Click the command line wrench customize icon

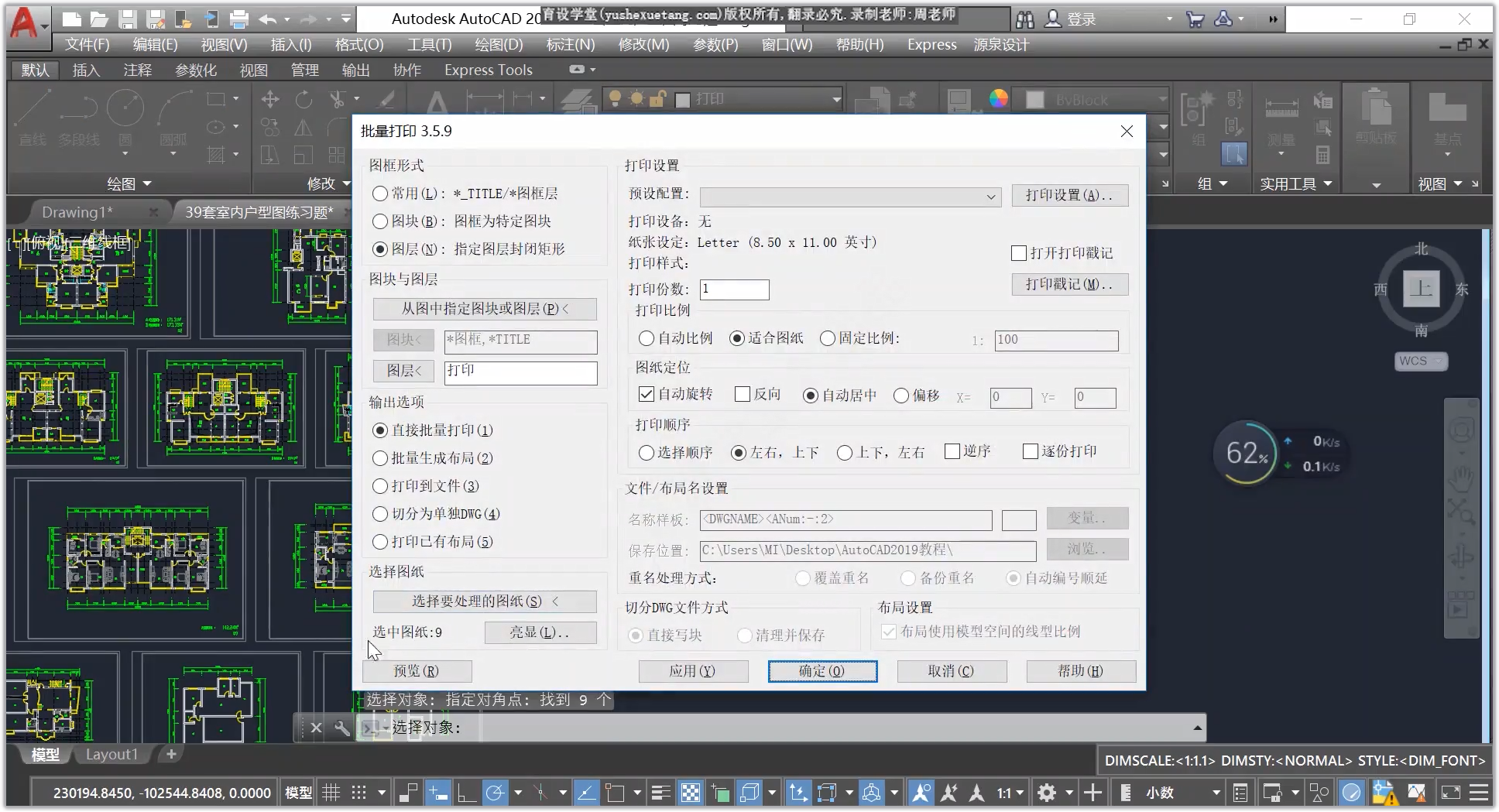(341, 728)
